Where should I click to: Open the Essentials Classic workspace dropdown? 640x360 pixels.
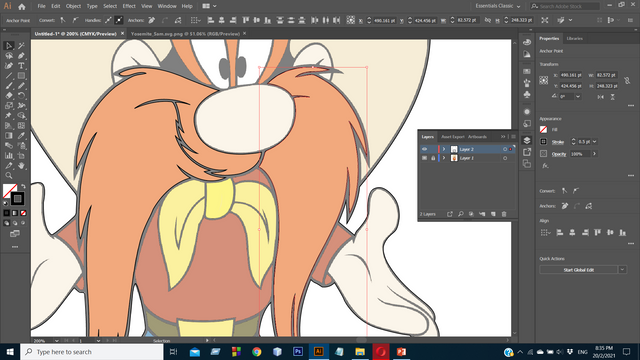pos(498,6)
